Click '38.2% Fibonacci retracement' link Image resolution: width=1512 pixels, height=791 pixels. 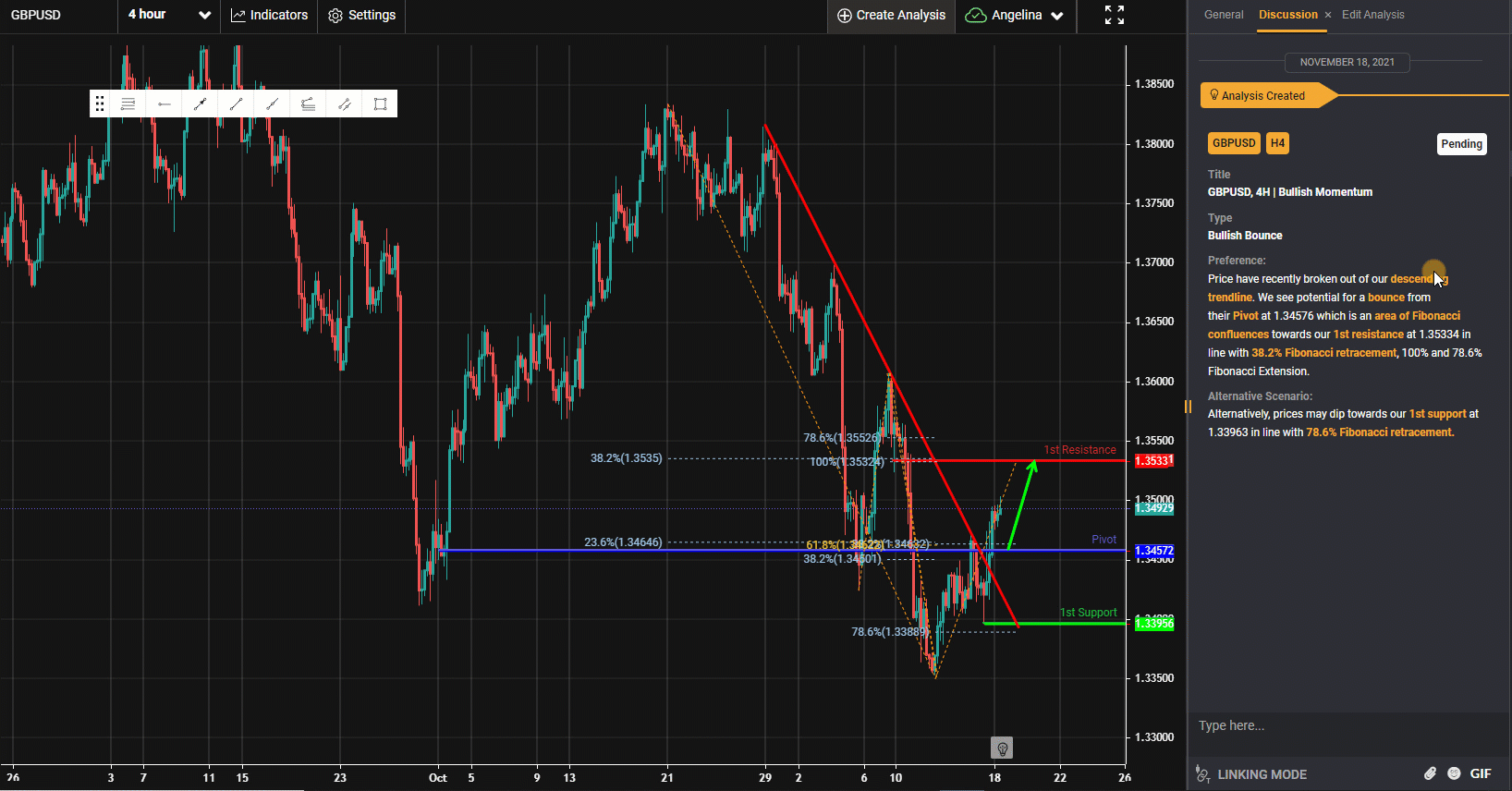point(1324,353)
